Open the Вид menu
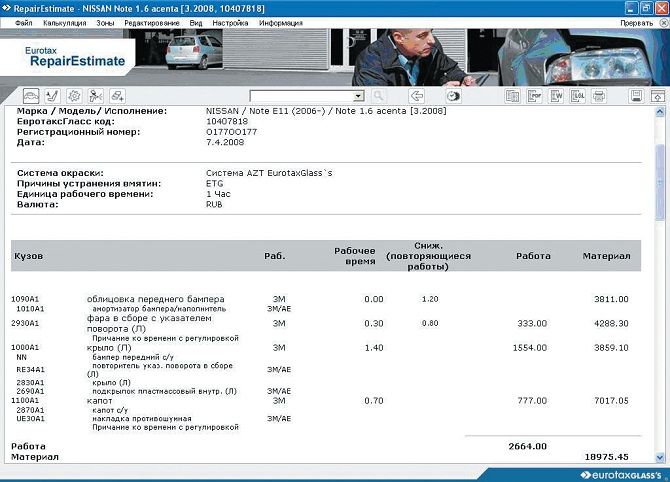The width and height of the screenshot is (670, 482). coord(196,23)
